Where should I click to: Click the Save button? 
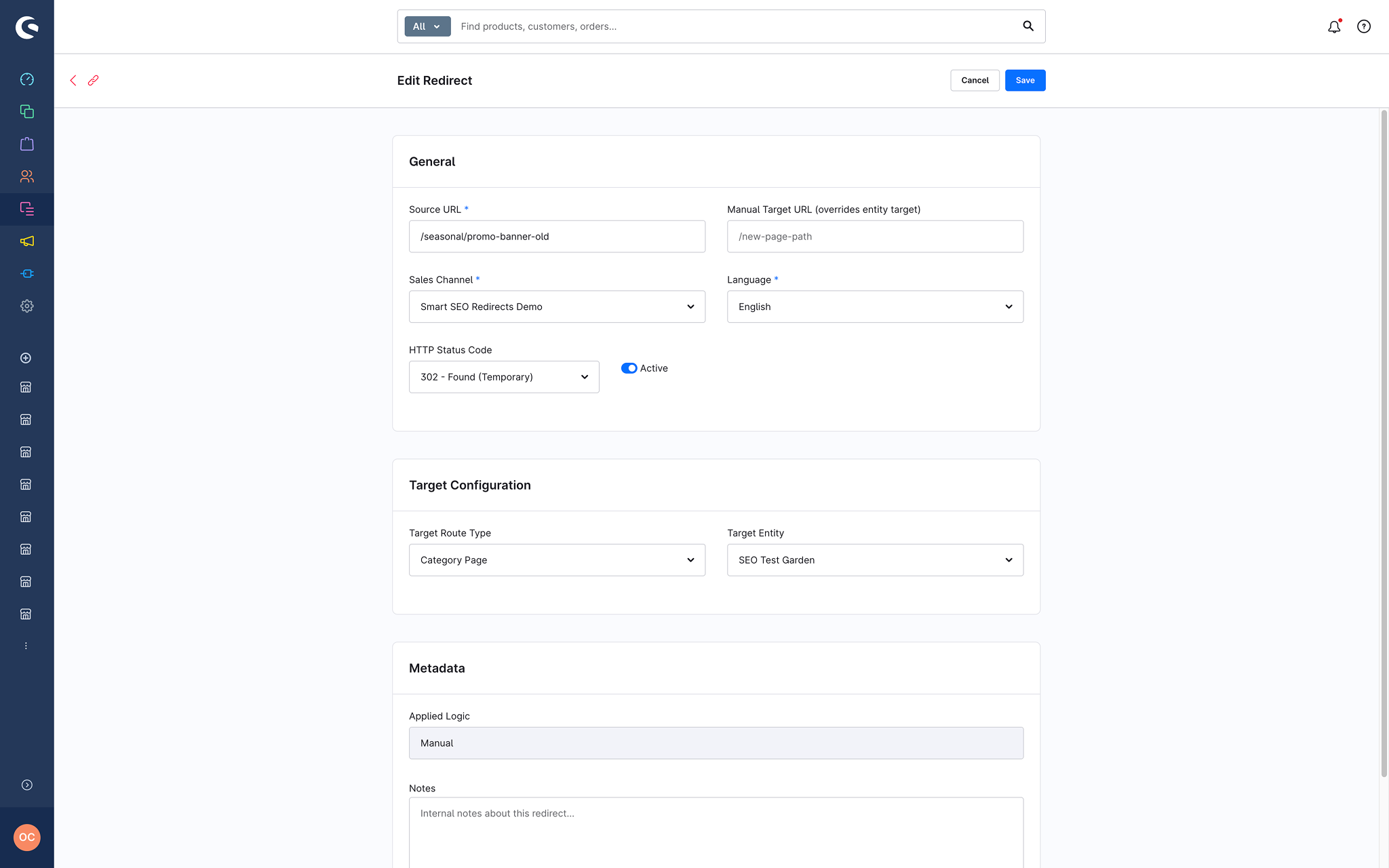pyautogui.click(x=1025, y=80)
